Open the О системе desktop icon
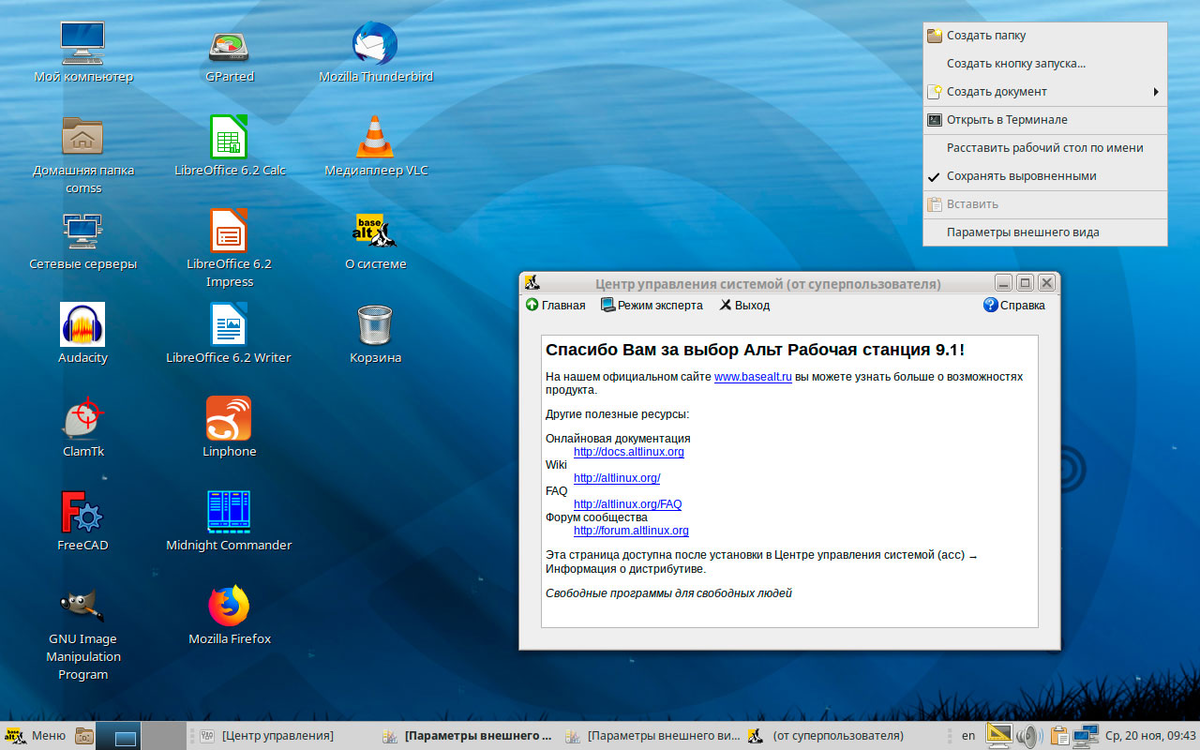The height and width of the screenshot is (750, 1200). pos(375,231)
